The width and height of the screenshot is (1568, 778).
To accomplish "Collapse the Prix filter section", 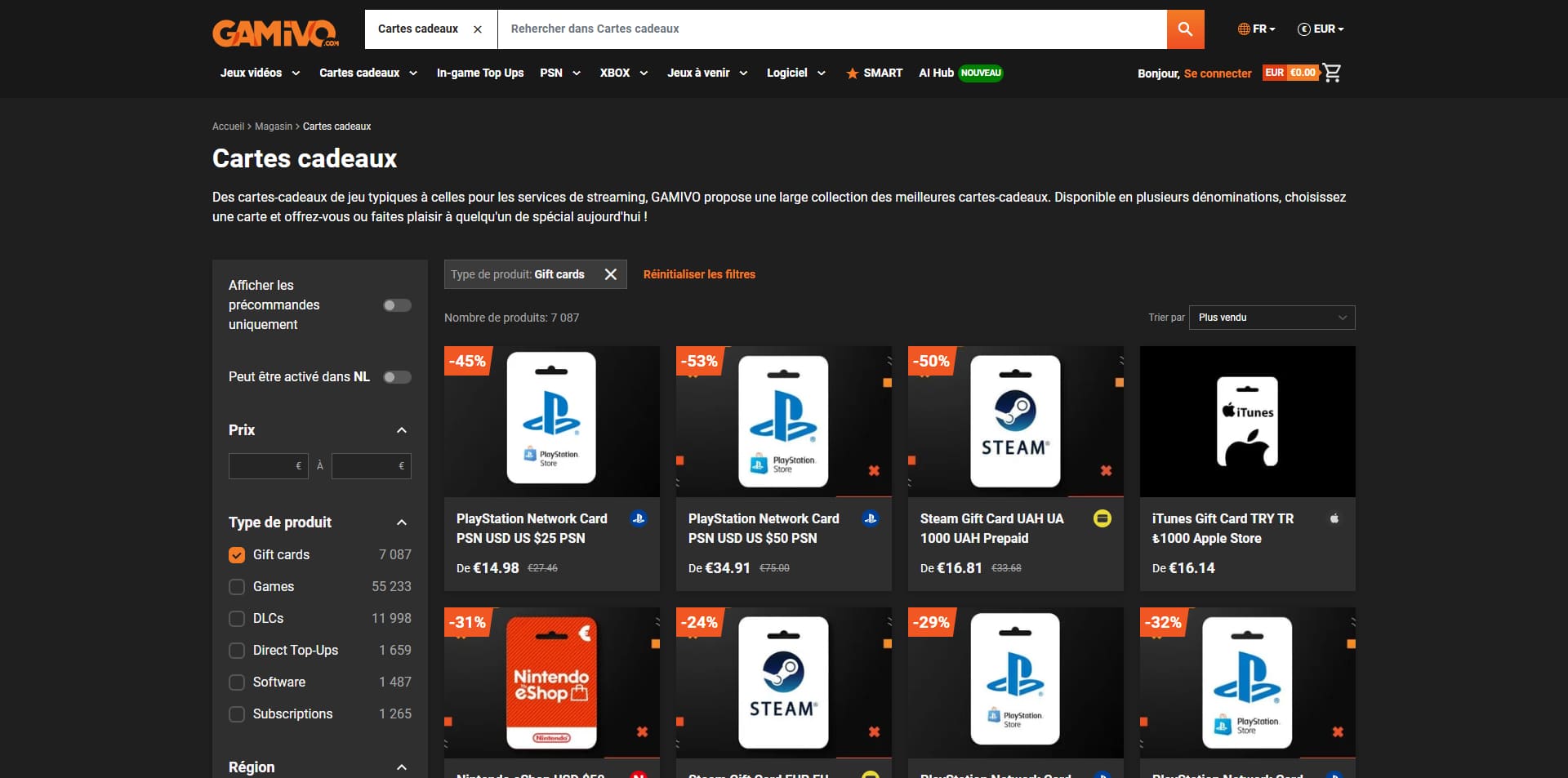I will tap(401, 430).
